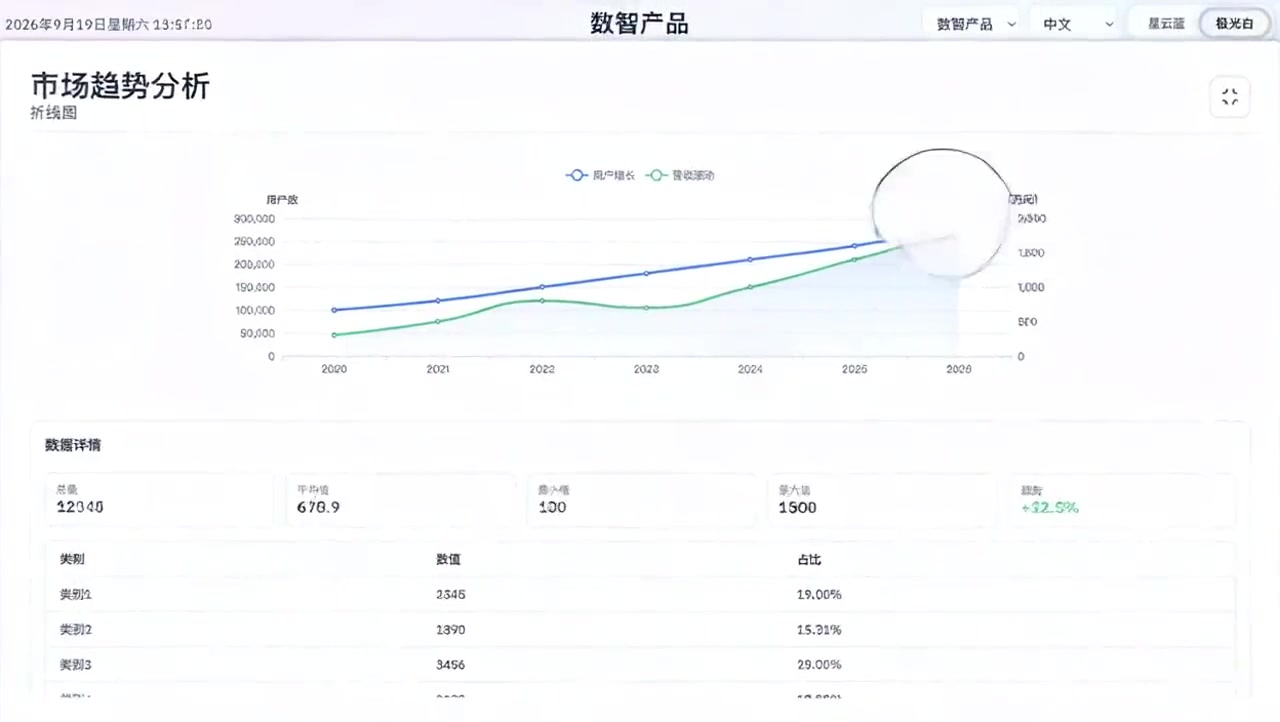The width and height of the screenshot is (1280, 722).
Task: Select the 极光白 theme option
Action: point(1234,23)
